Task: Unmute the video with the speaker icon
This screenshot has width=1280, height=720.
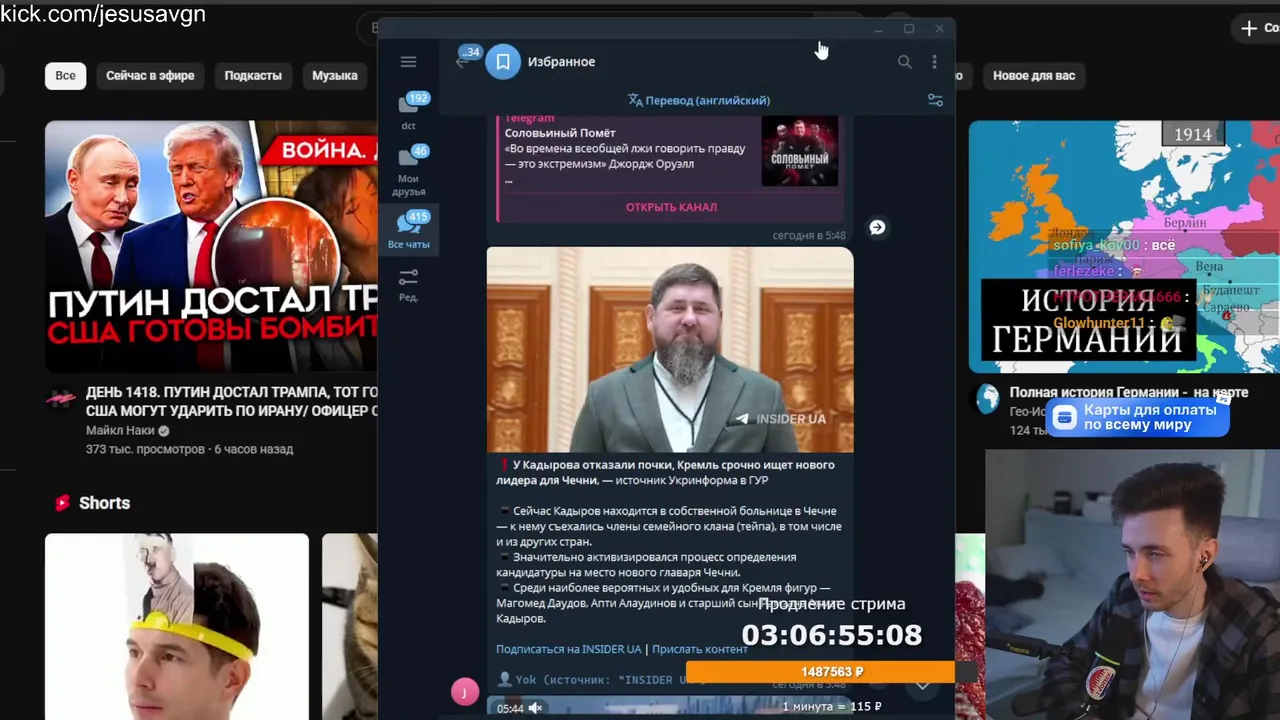Action: [x=535, y=708]
